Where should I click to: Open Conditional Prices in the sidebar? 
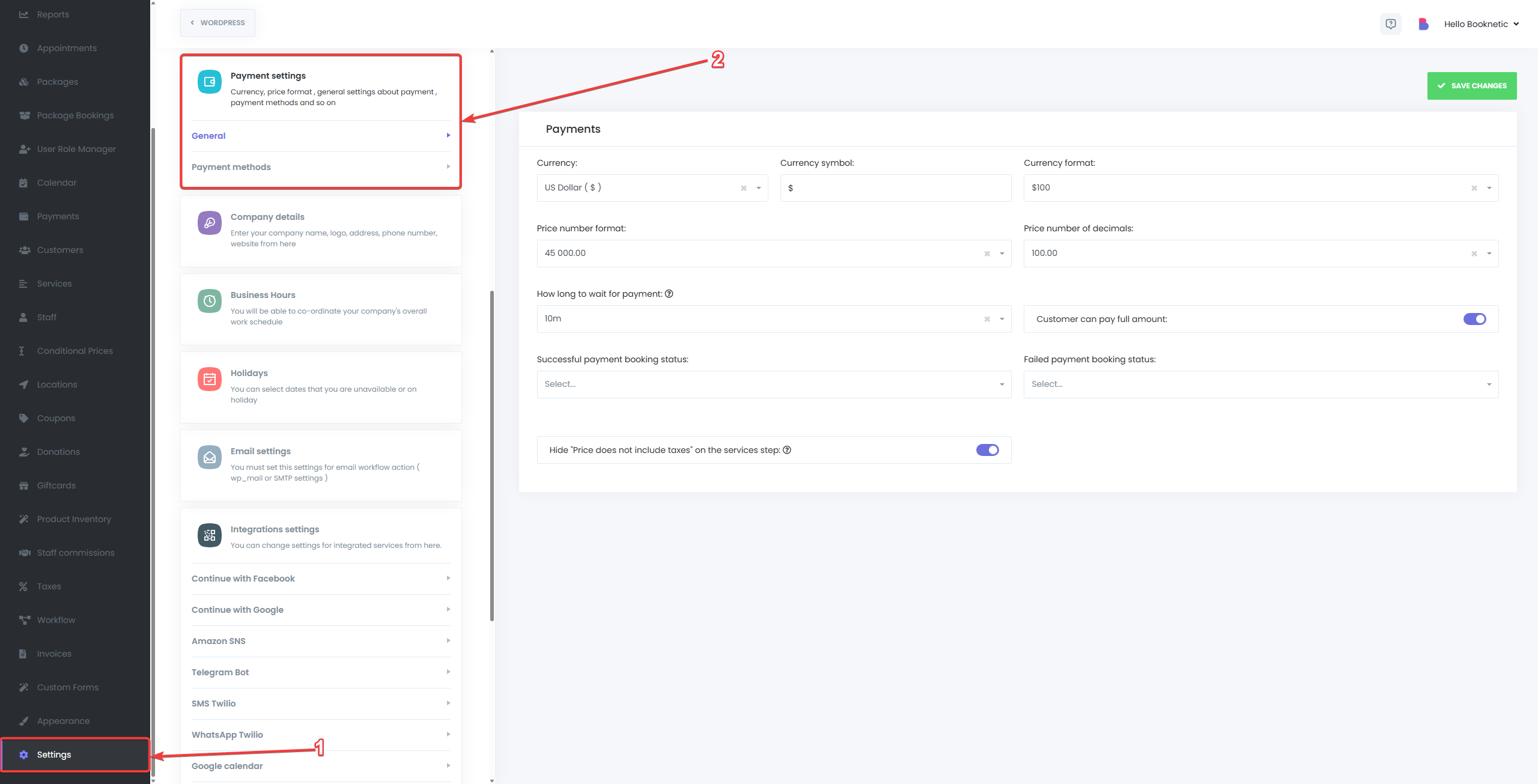[x=75, y=351]
